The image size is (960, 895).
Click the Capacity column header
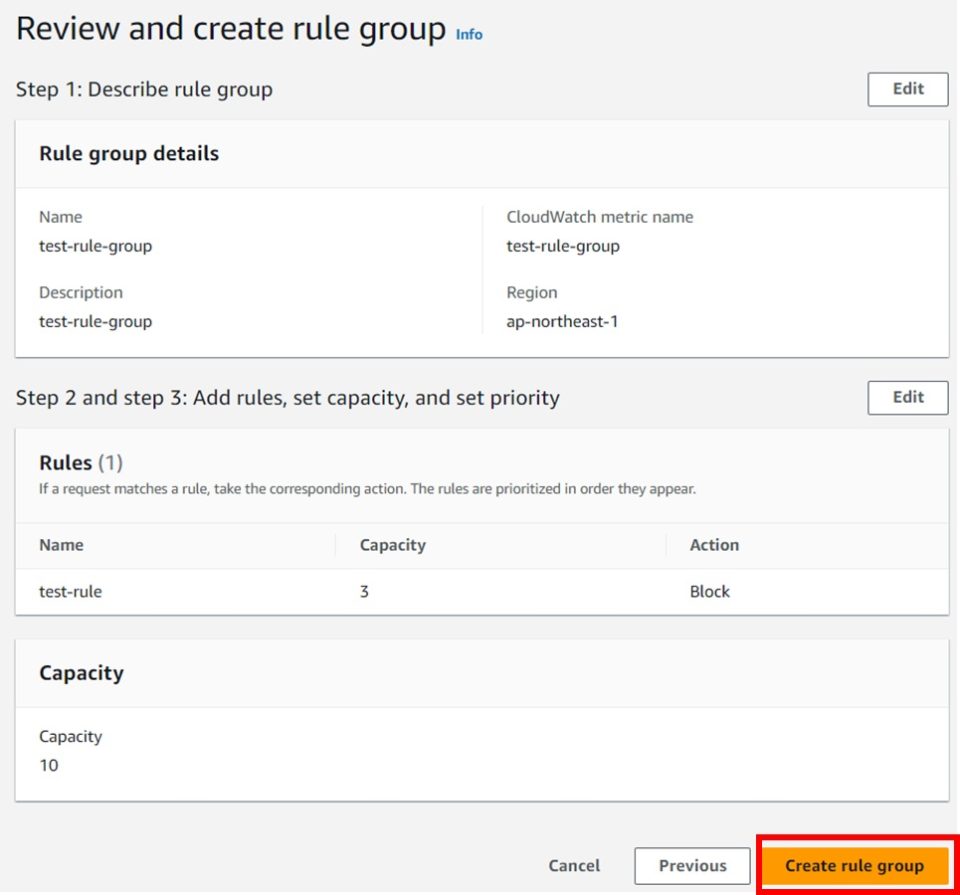(x=392, y=545)
